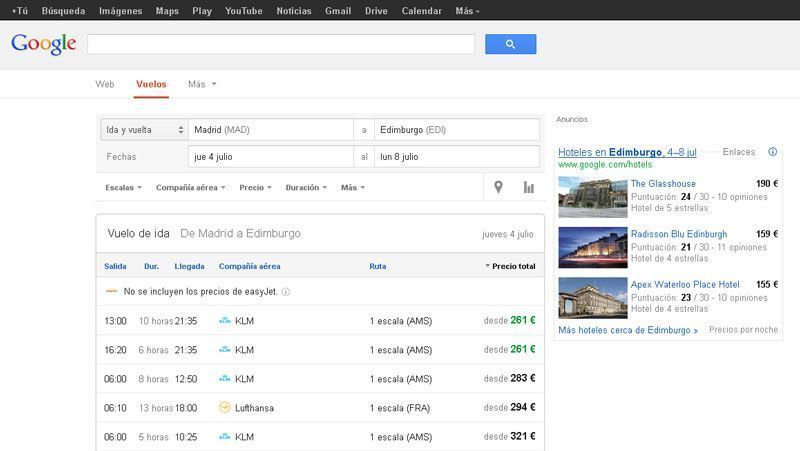The image size is (800, 451).
Task: Select the Vuelos tab
Action: click(x=151, y=84)
